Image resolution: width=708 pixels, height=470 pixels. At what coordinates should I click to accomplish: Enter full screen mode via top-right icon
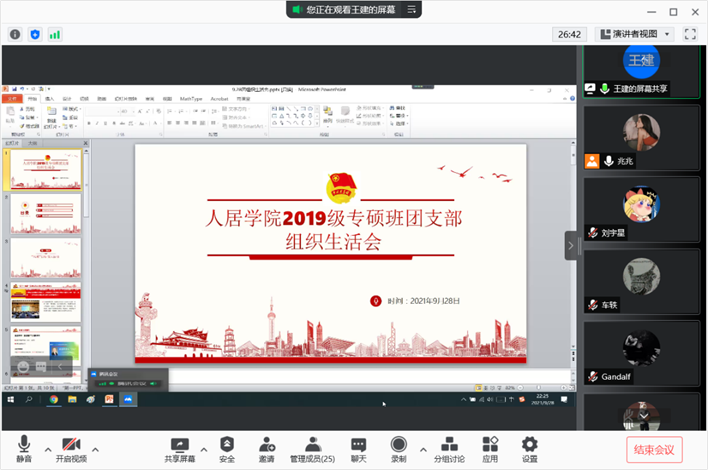pos(690,34)
